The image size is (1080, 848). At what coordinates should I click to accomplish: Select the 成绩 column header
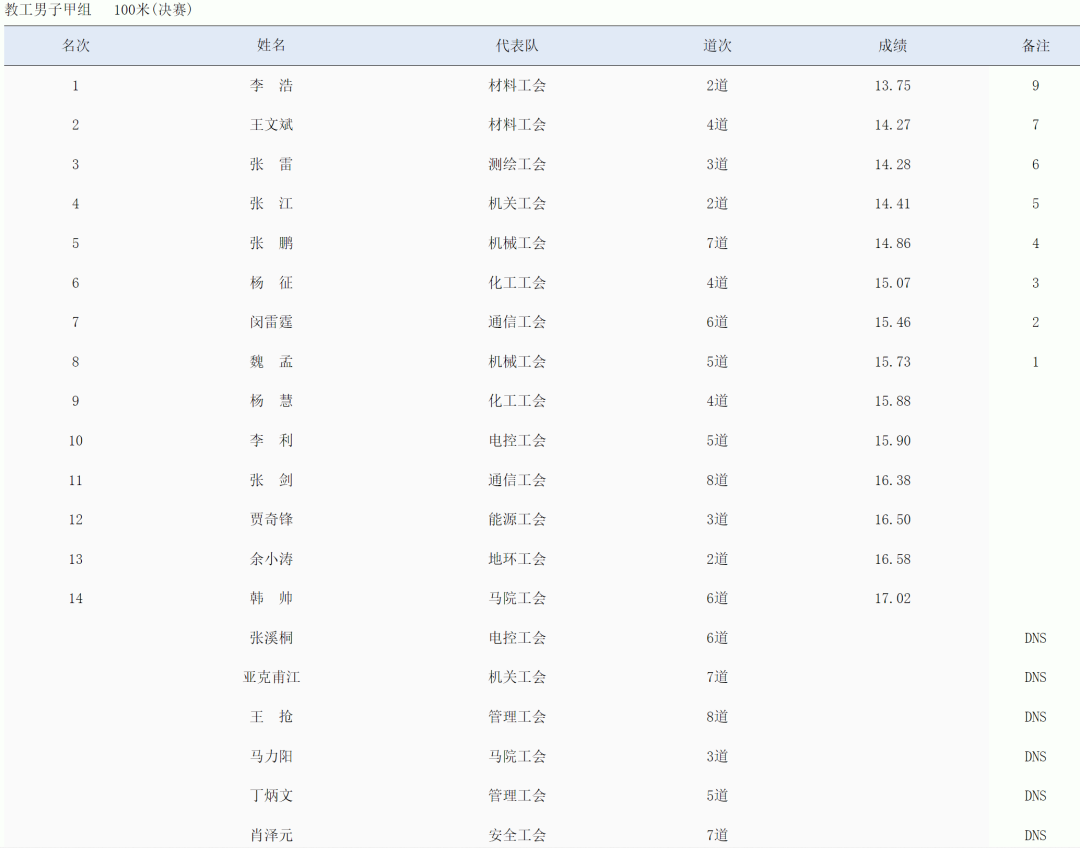pos(892,46)
